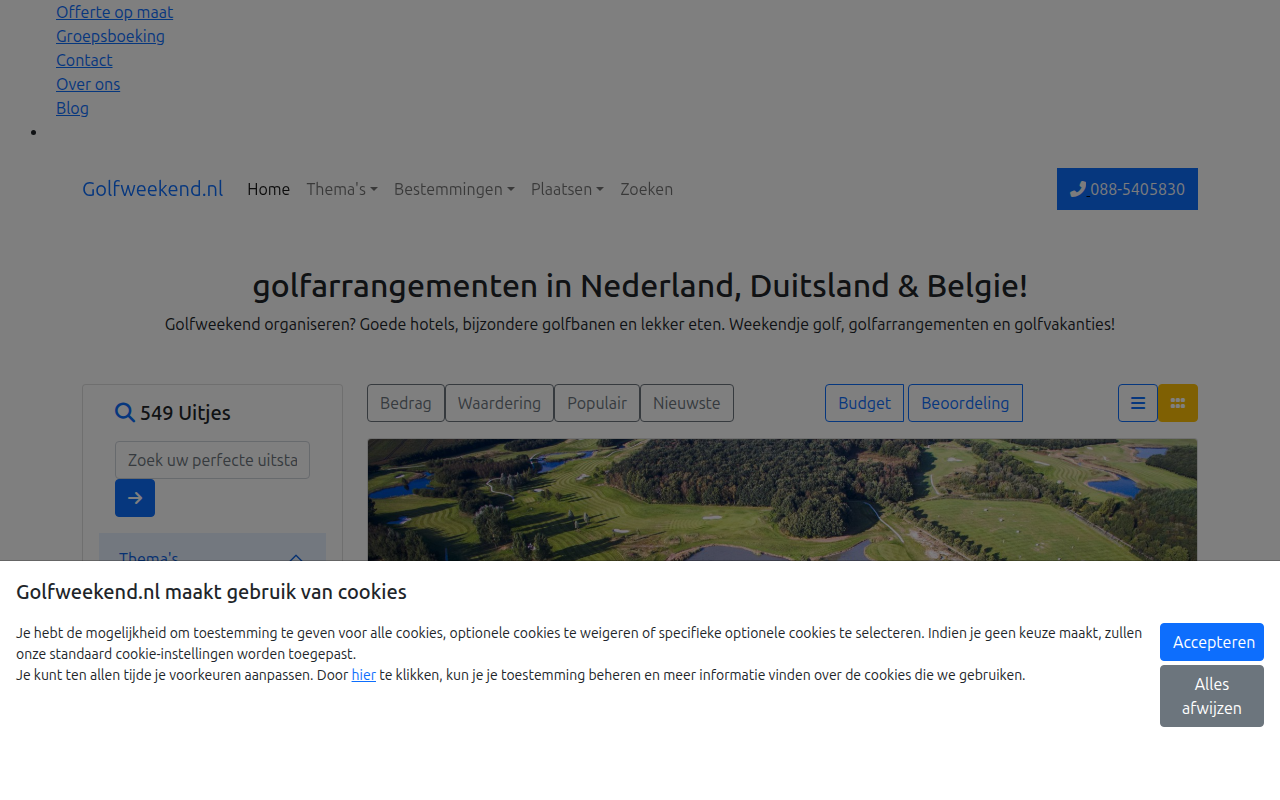Open the Budget filter button
The width and height of the screenshot is (1280, 800).
(x=864, y=403)
